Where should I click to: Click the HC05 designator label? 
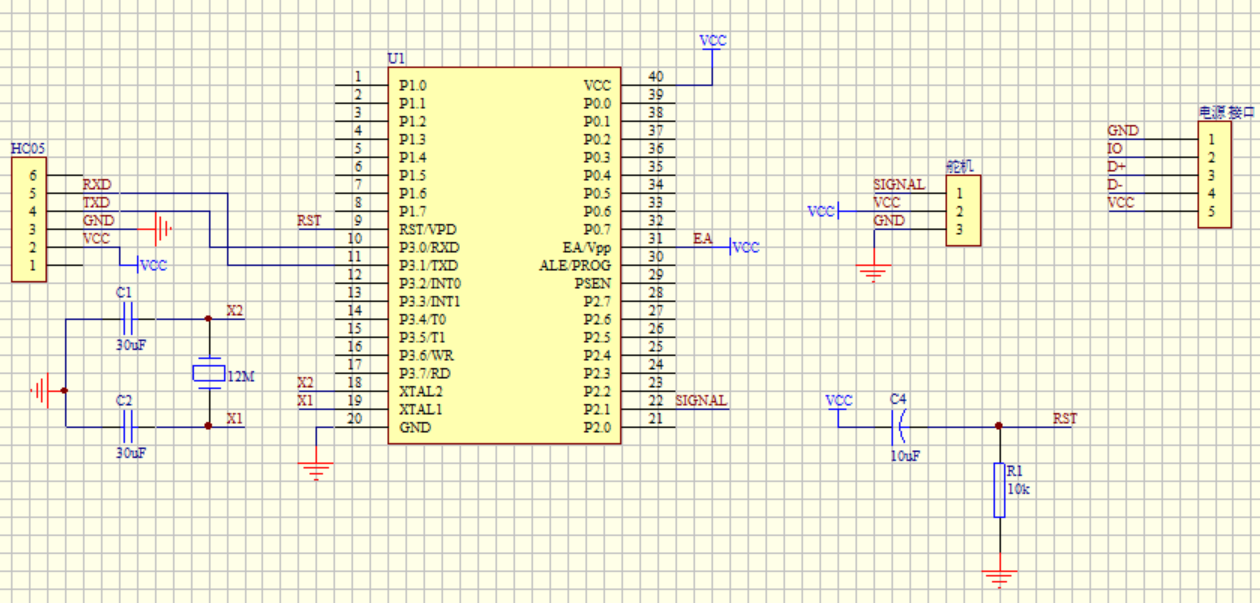tap(28, 149)
